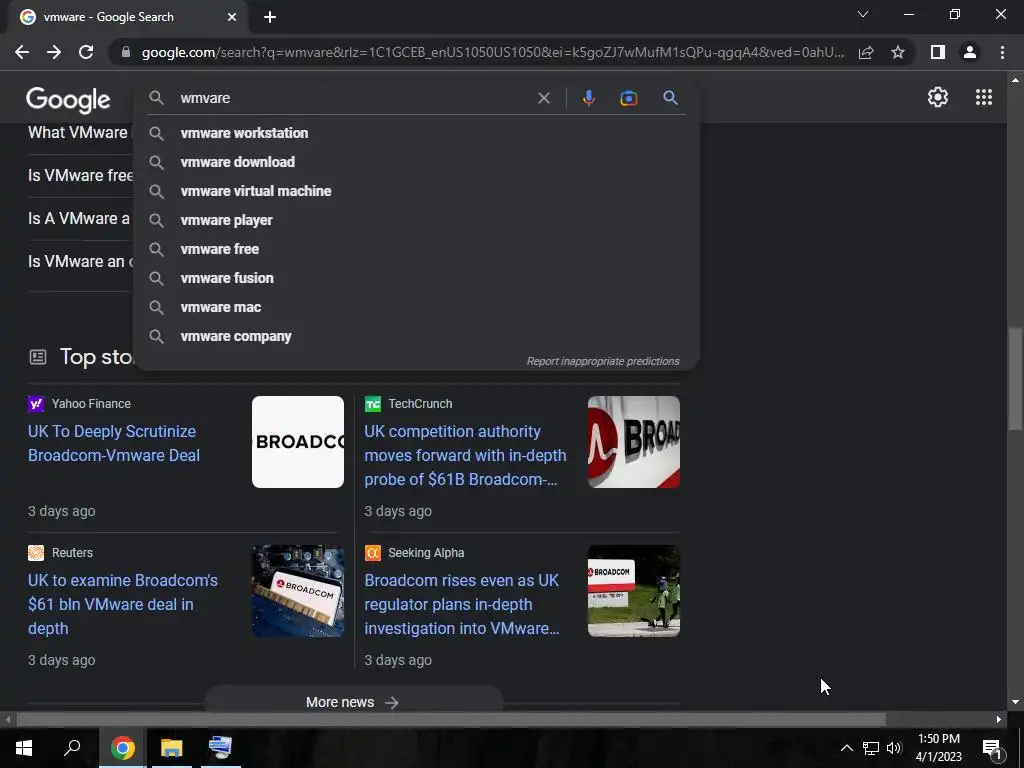Open Chrome's three-dot menu
Image resolution: width=1024 pixels, height=768 pixels.
pos(1002,52)
